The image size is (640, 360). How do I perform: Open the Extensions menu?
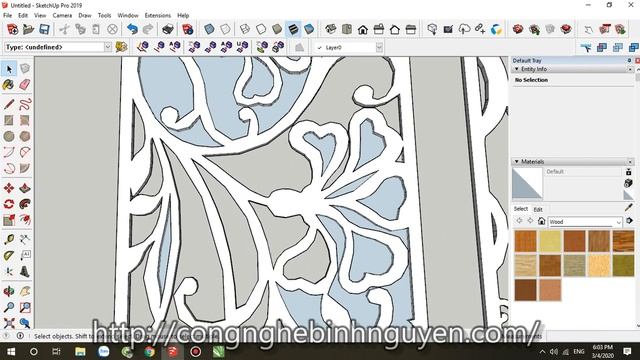click(x=158, y=15)
